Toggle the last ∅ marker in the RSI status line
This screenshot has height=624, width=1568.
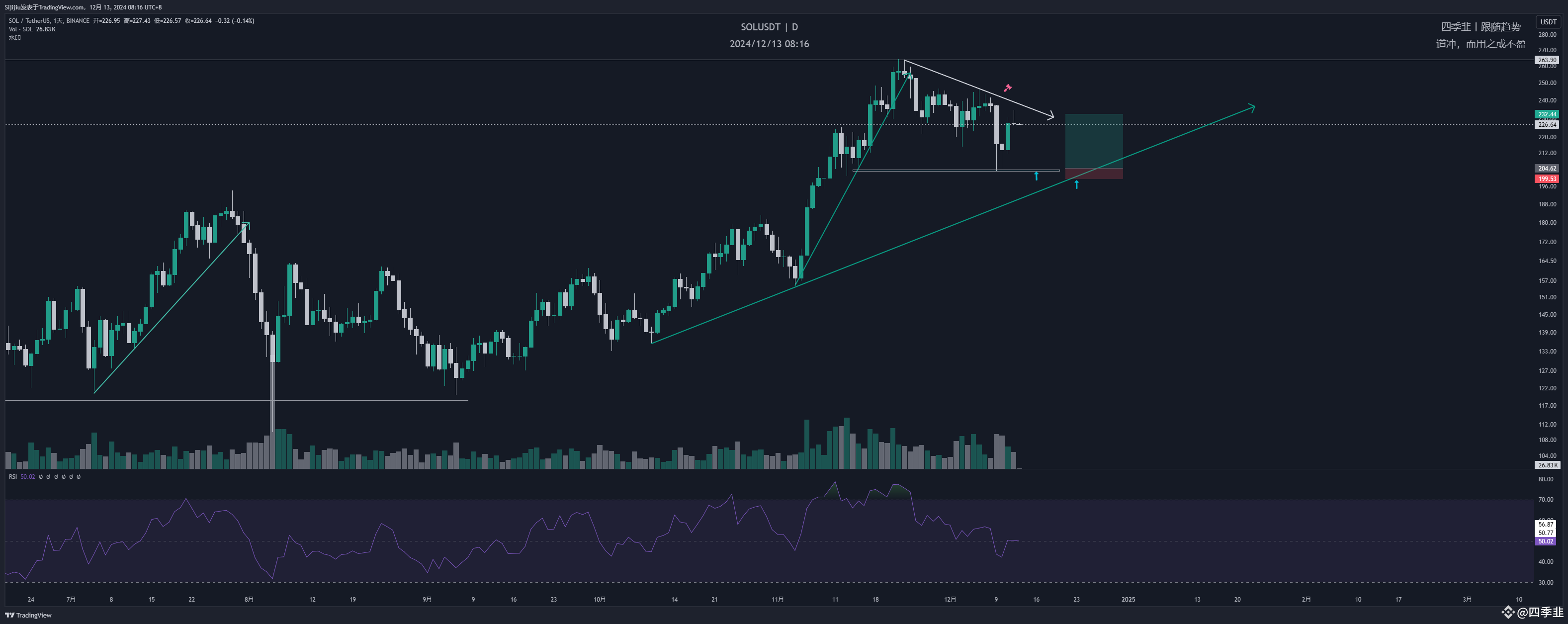tap(79, 477)
